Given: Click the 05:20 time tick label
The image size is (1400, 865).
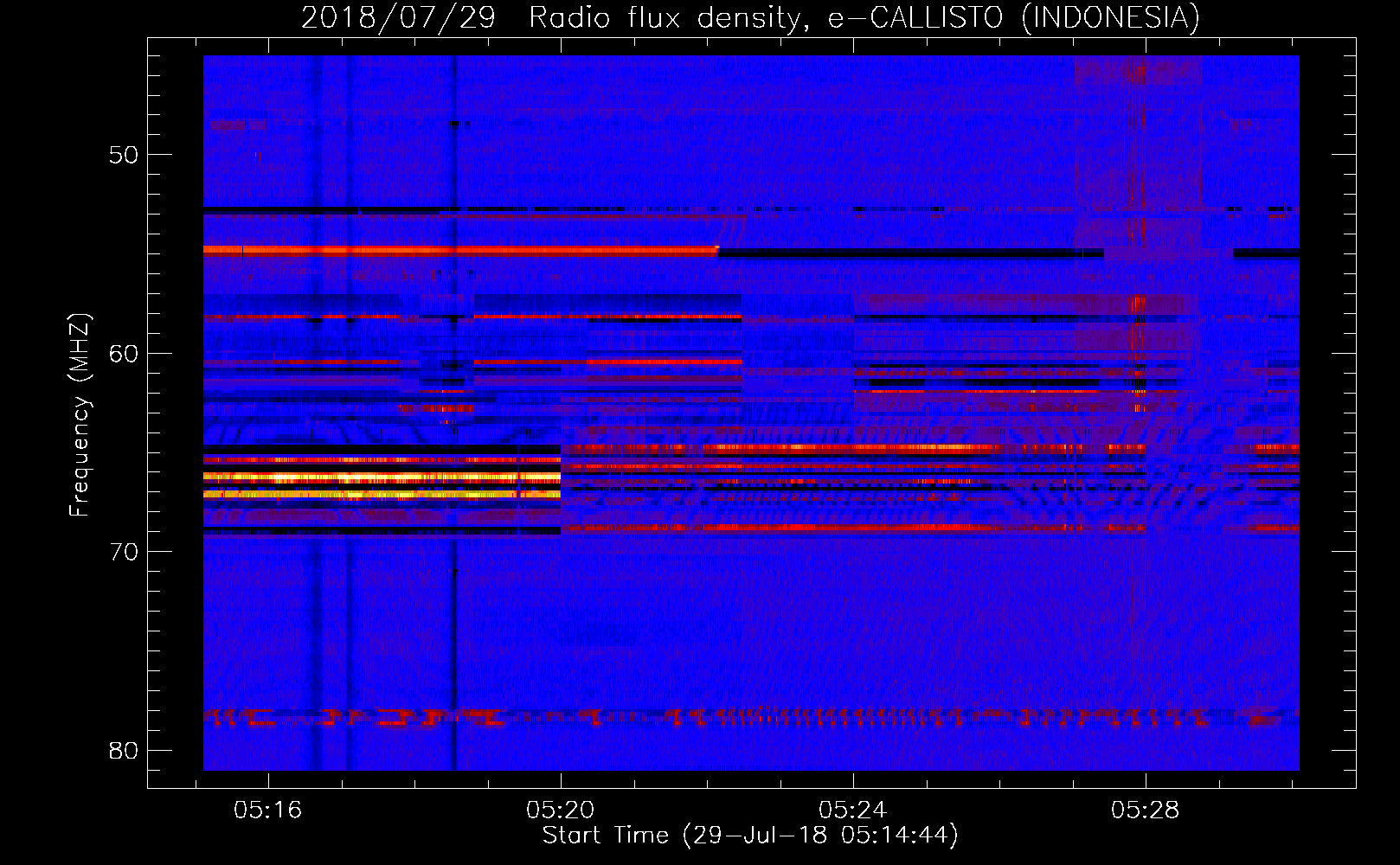Looking at the screenshot, I should (x=560, y=811).
